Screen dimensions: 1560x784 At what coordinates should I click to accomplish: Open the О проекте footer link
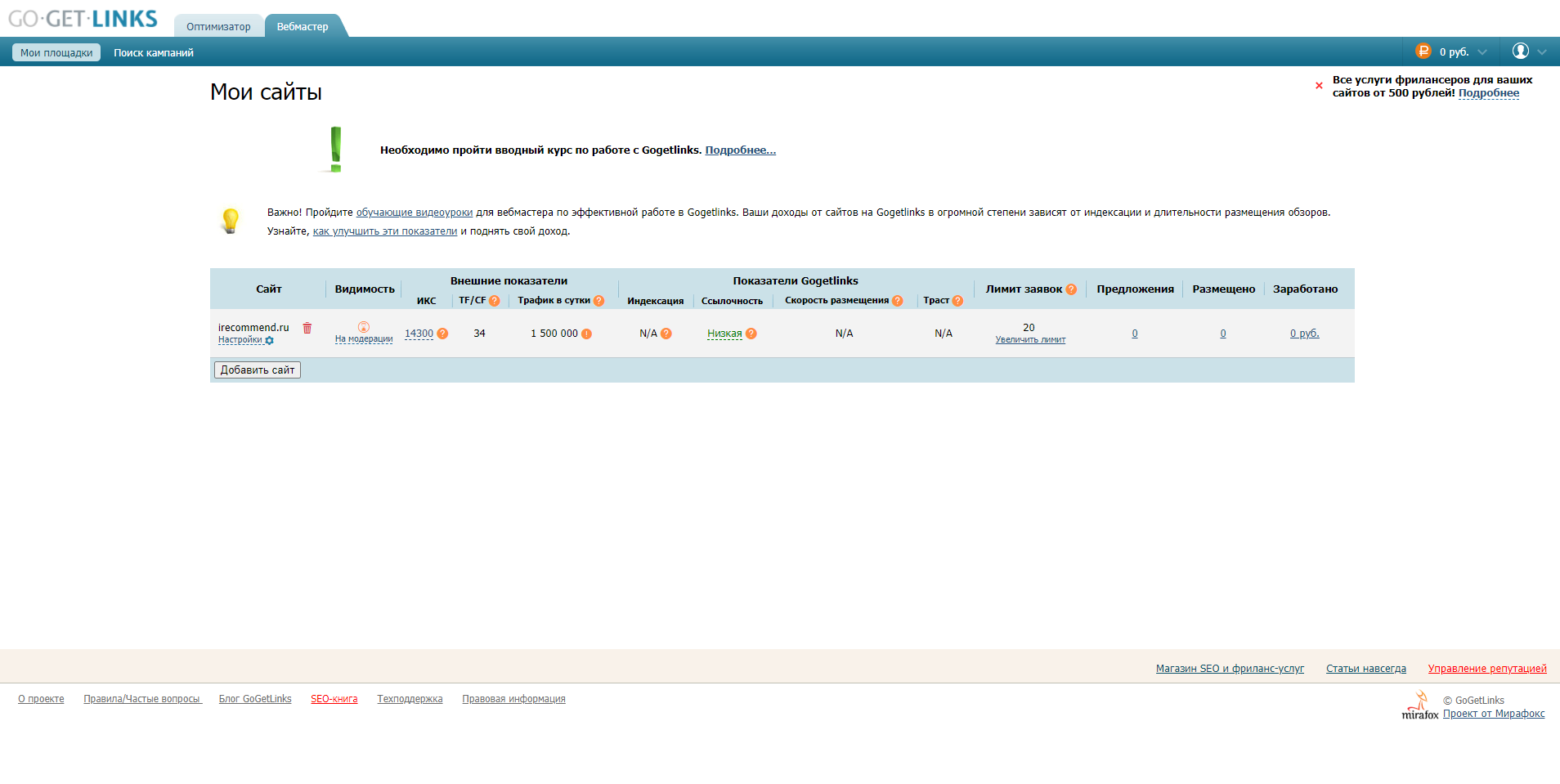[x=41, y=699]
